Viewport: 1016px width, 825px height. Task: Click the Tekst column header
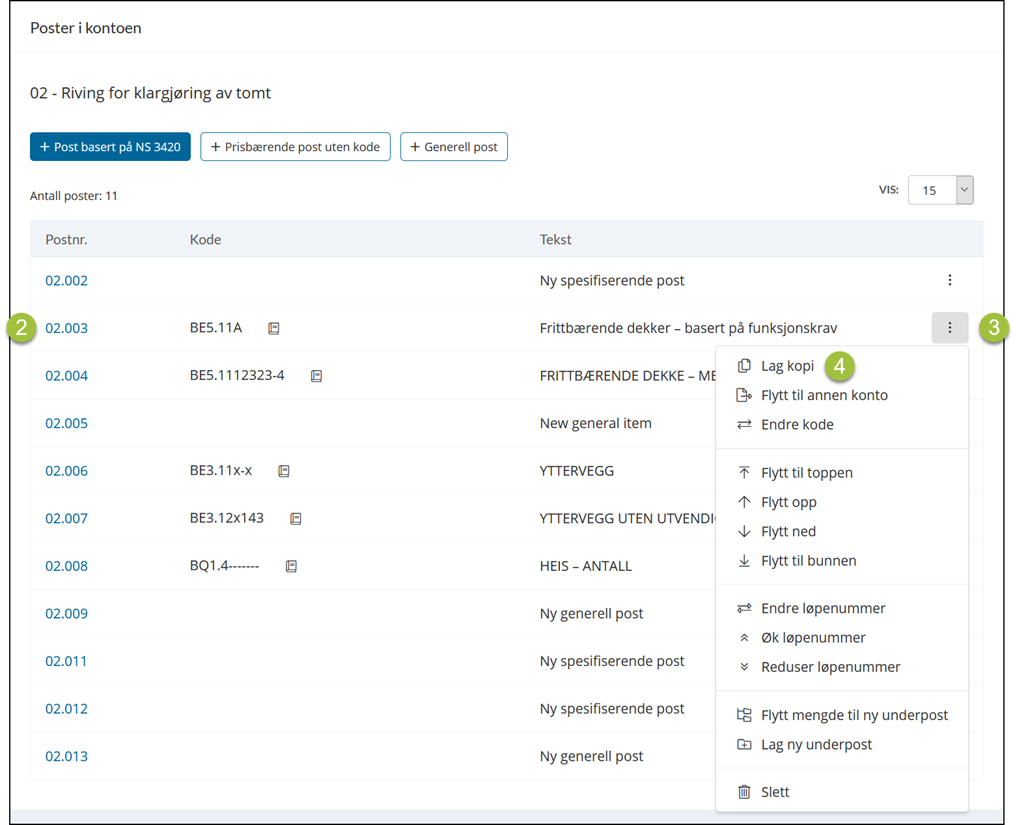pos(555,240)
